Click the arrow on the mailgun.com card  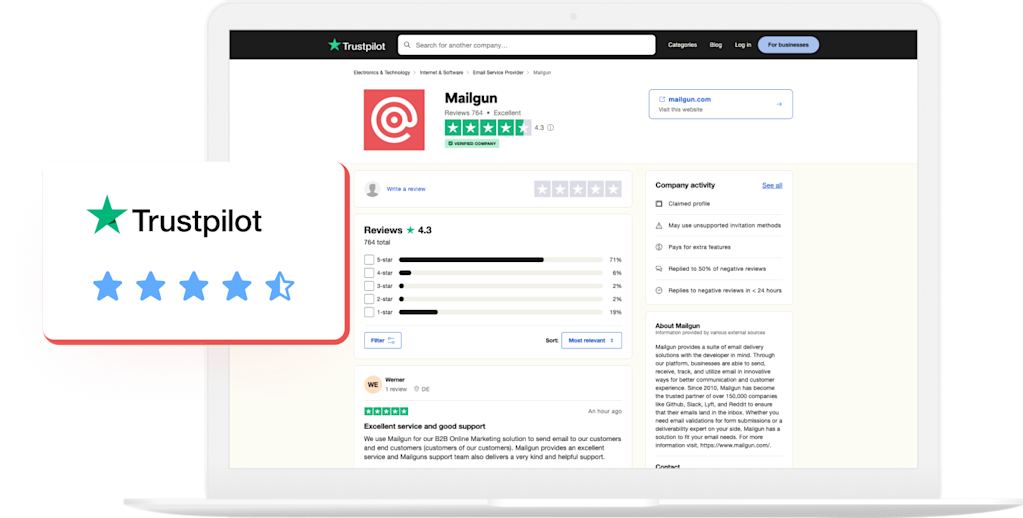(779, 104)
